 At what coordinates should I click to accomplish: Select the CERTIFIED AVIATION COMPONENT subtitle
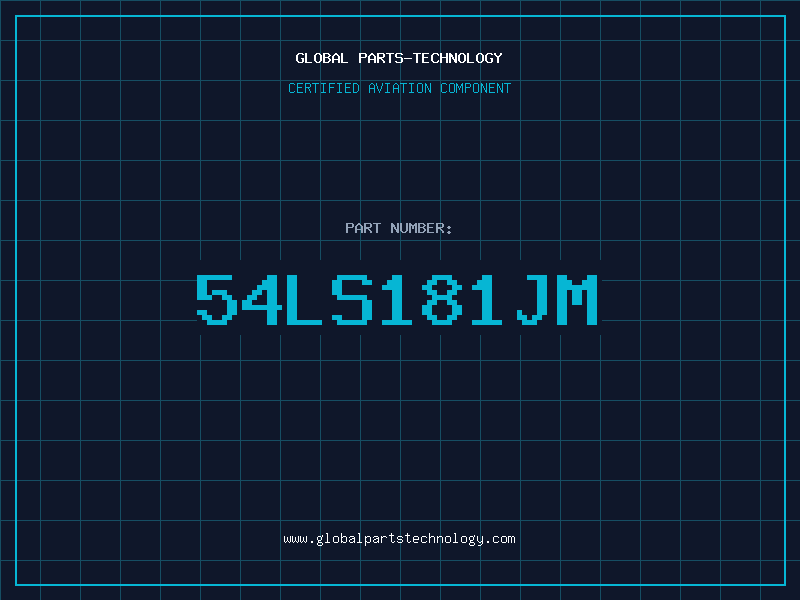point(399,88)
